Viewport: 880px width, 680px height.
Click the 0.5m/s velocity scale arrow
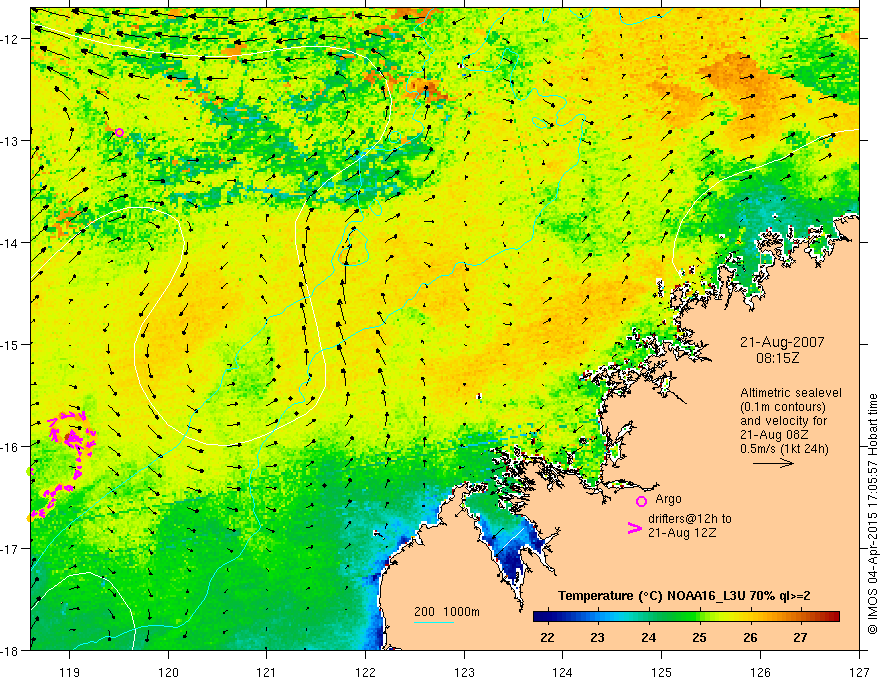tap(773, 463)
